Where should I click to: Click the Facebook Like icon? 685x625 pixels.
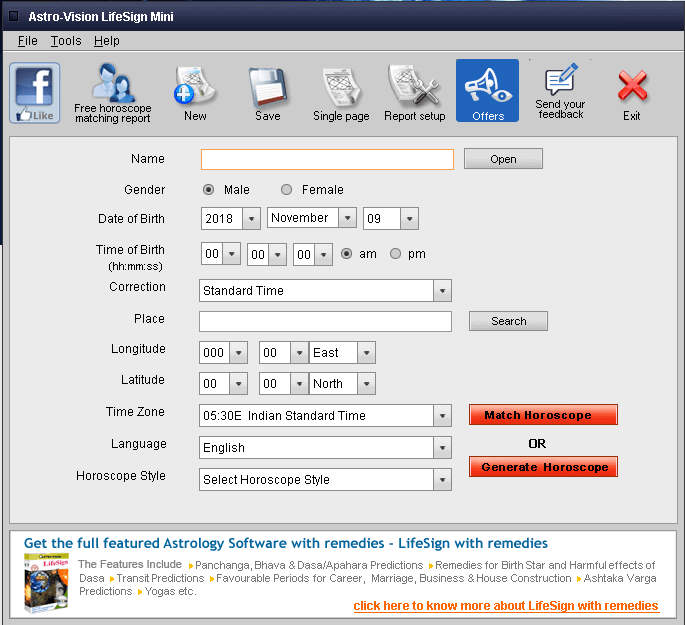click(35, 93)
